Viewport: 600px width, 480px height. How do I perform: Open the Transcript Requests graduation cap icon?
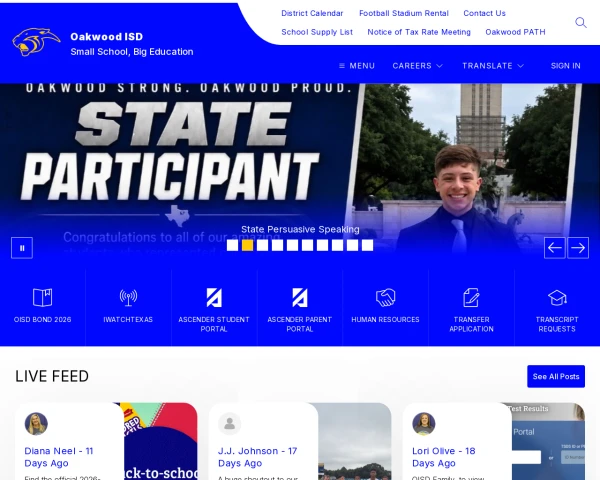click(x=557, y=297)
